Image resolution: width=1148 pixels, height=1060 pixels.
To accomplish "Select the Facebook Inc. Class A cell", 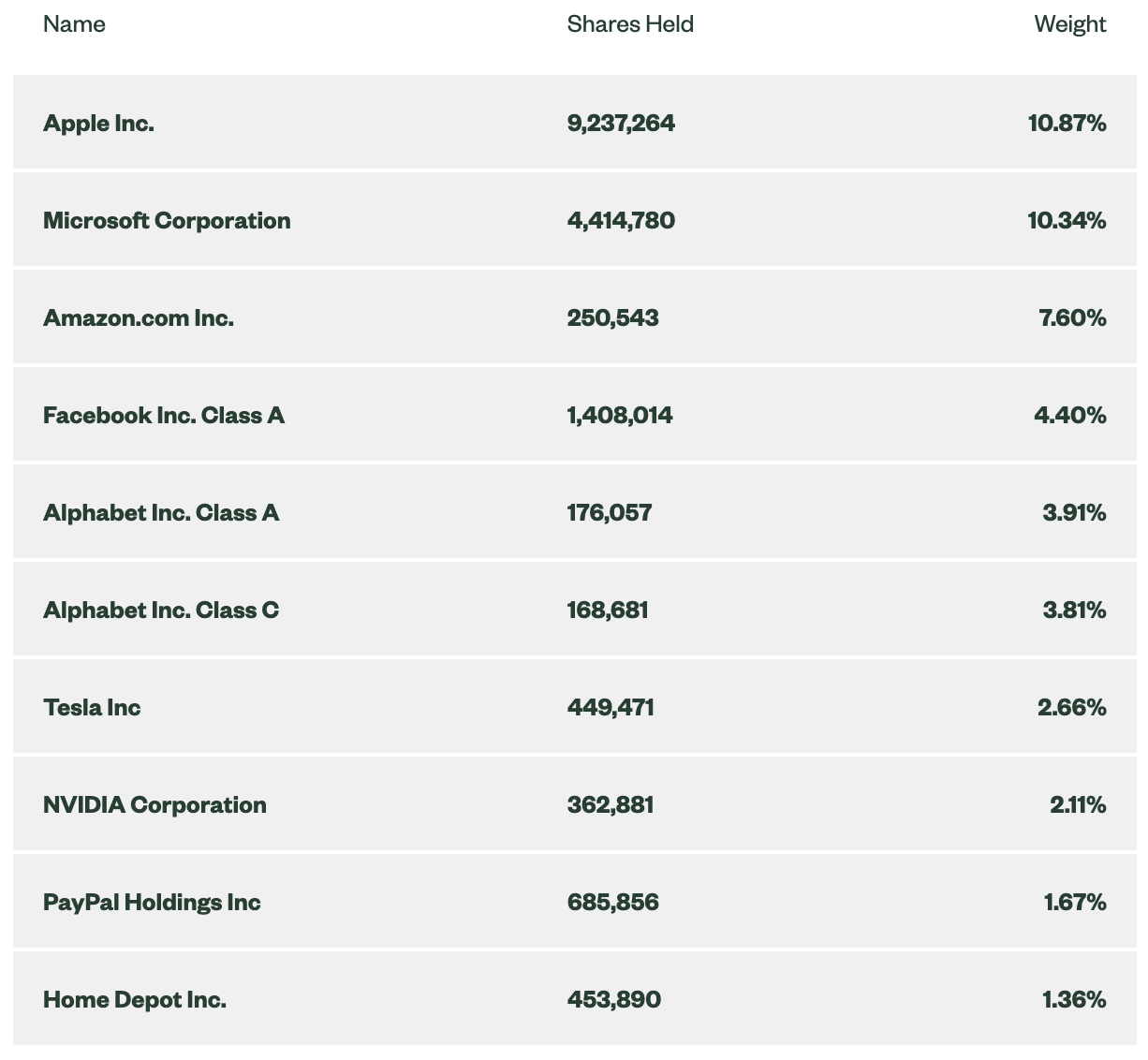I will click(x=164, y=415).
